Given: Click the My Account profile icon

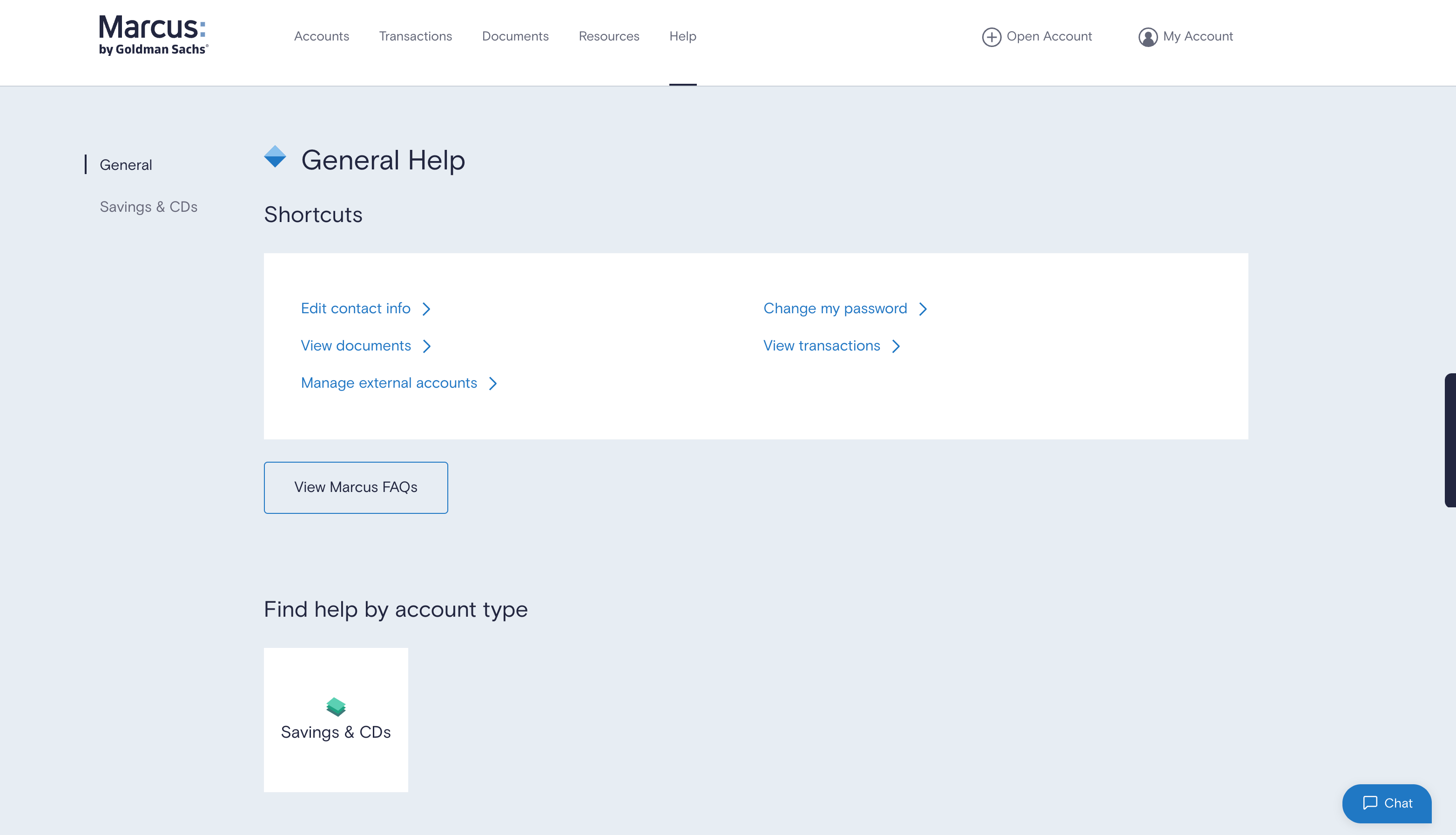Looking at the screenshot, I should click(1147, 37).
